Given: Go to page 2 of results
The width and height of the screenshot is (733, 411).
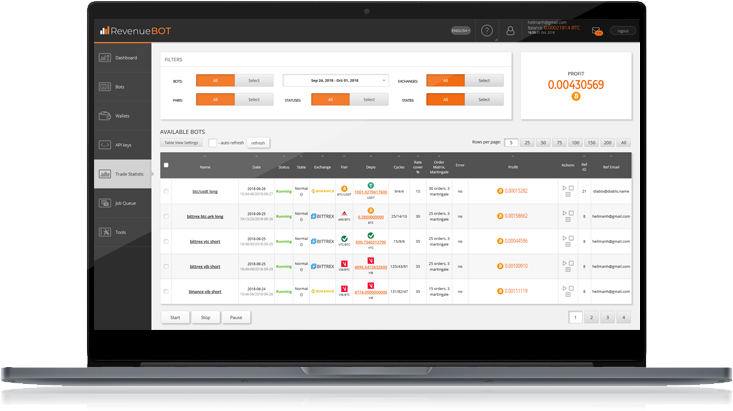Looking at the screenshot, I should [591, 317].
